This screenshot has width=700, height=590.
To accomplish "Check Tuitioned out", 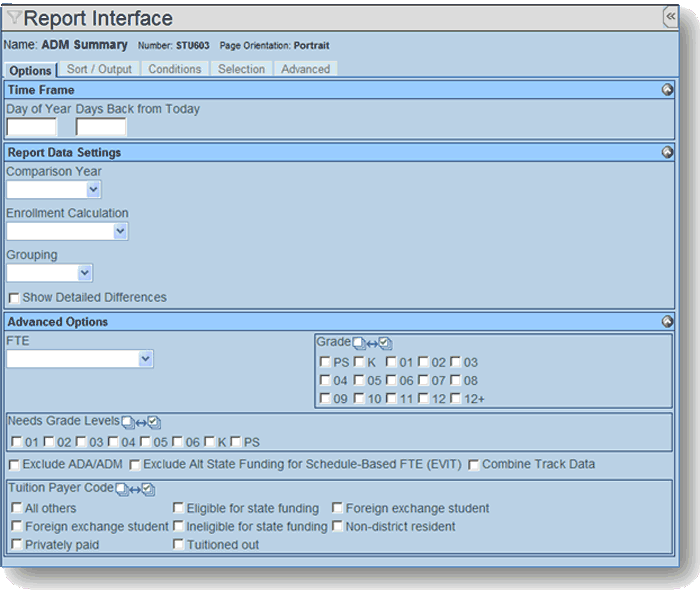I will click(x=178, y=544).
